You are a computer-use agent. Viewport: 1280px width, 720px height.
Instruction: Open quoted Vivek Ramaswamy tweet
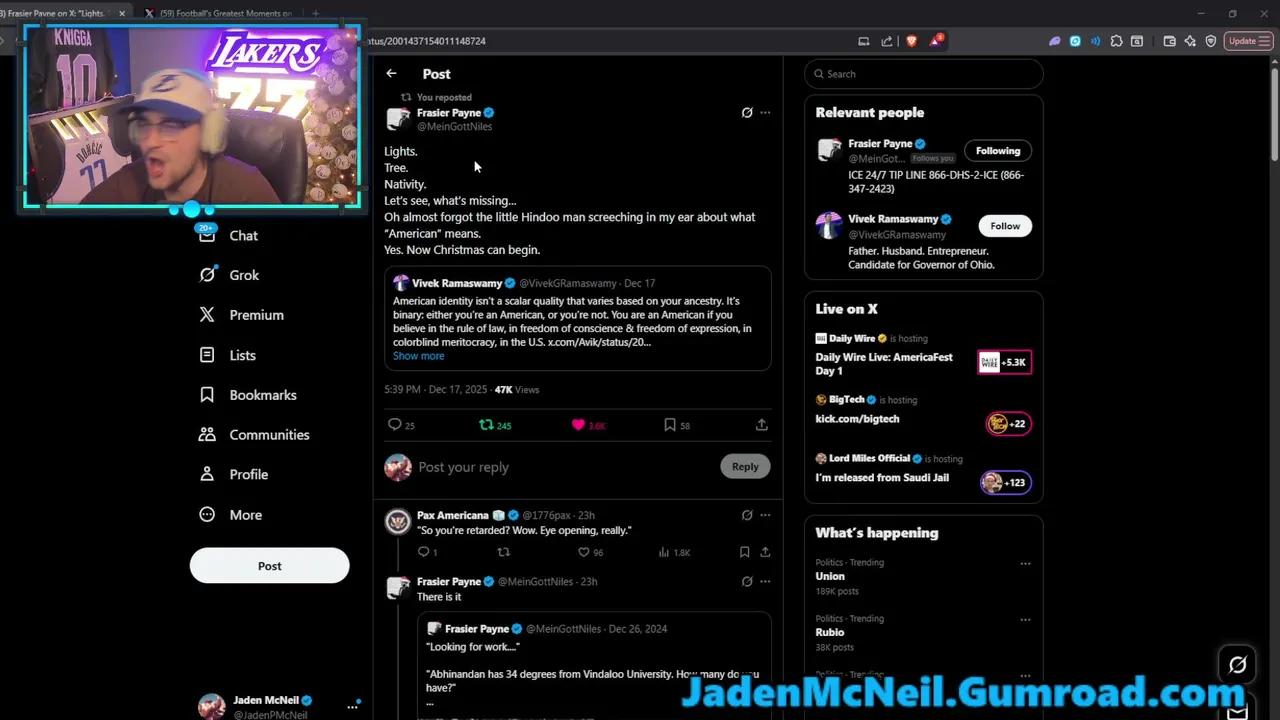[x=577, y=318]
